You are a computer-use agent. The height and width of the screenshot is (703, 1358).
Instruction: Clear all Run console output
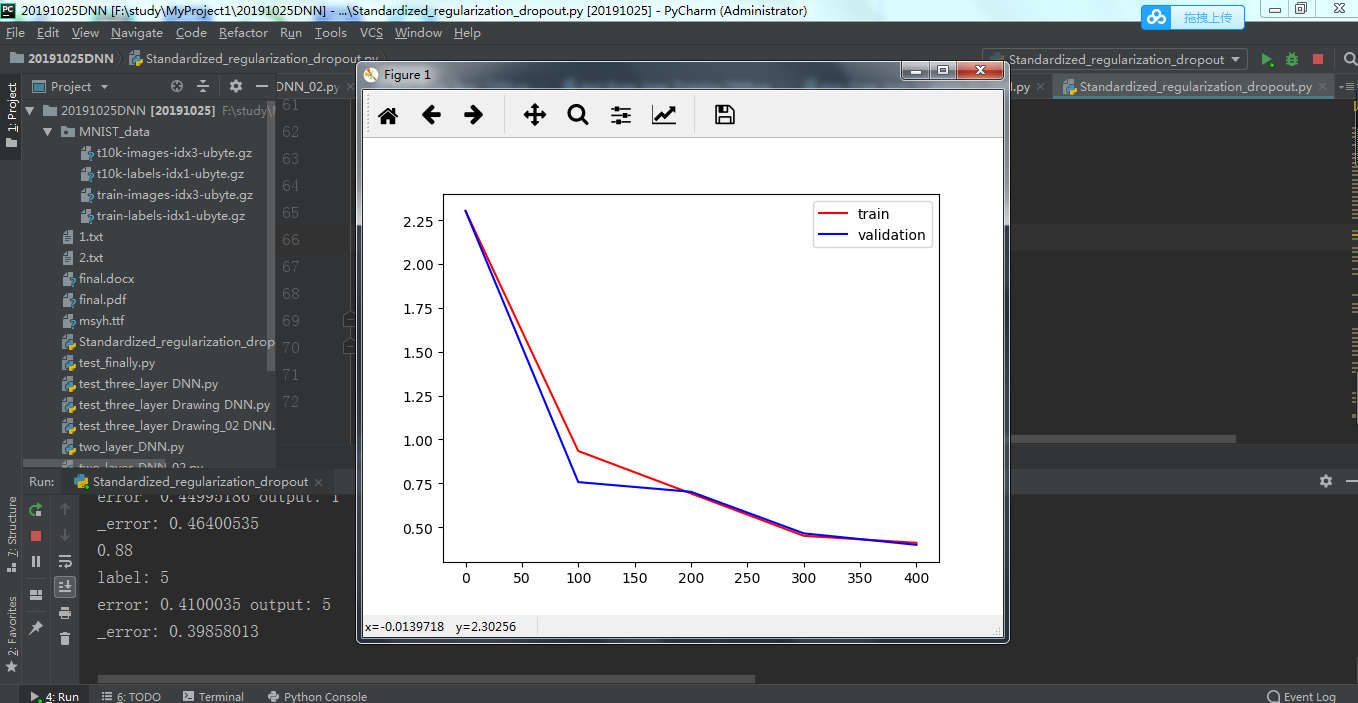(65, 638)
